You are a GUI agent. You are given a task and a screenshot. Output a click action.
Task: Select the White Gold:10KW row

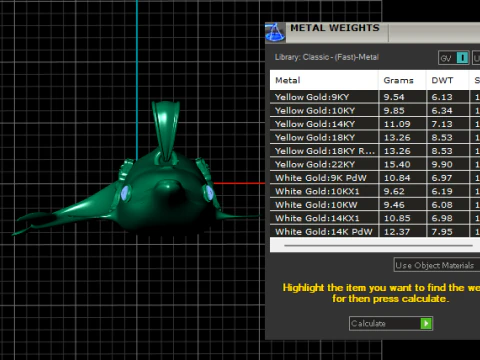(375, 205)
